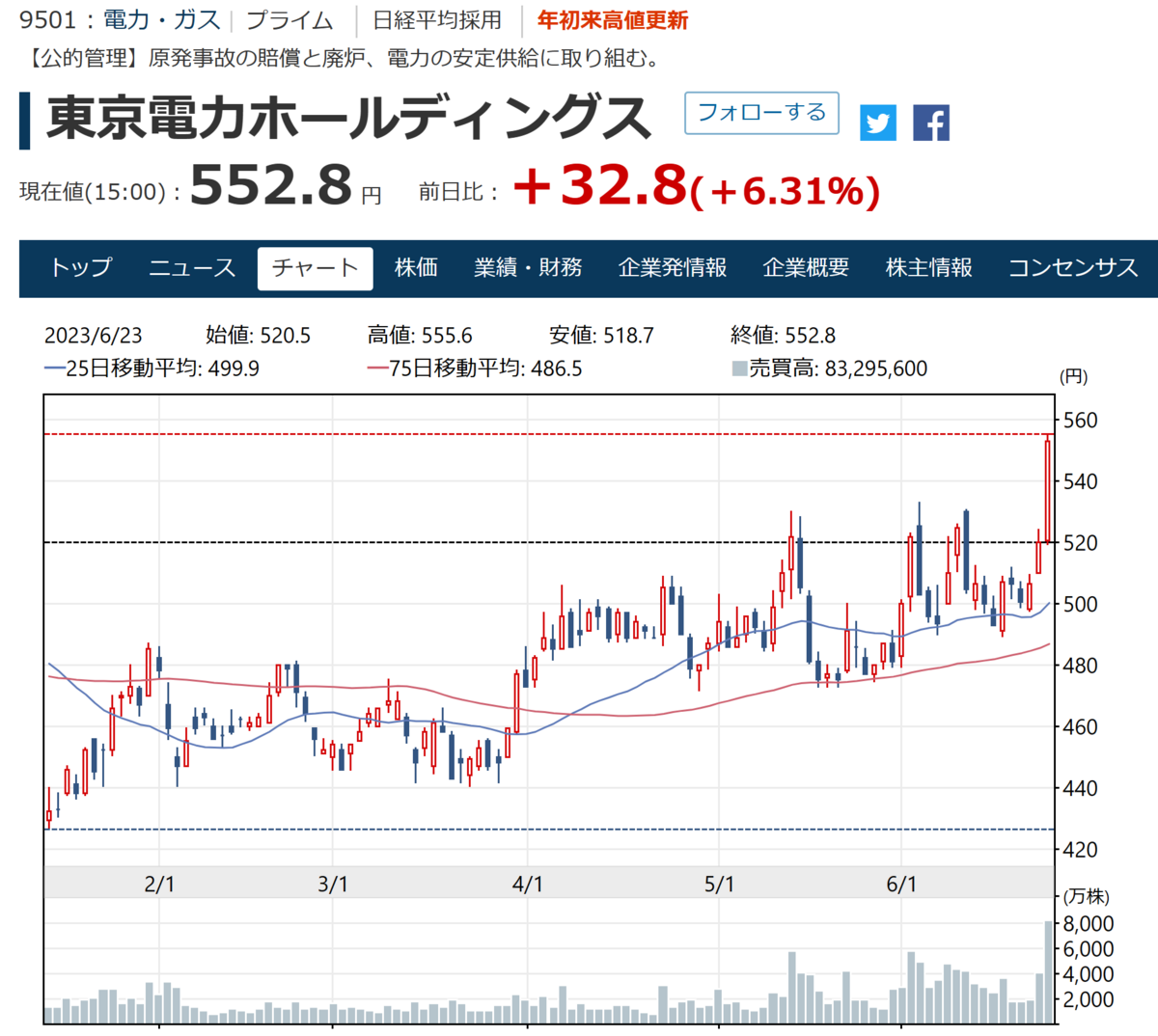Click the percentage change (+6.31%)
Image resolution: width=1158 pixels, height=1036 pixels.
[x=786, y=190]
